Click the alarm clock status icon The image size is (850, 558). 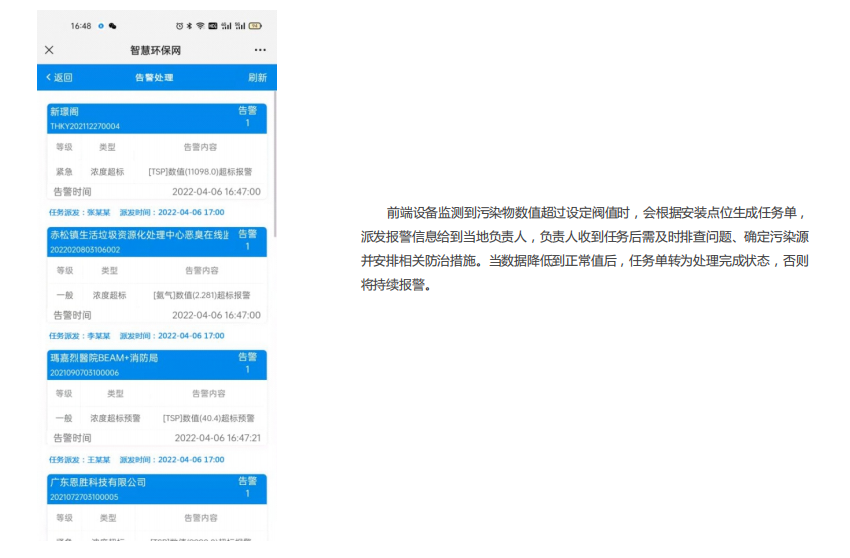click(x=179, y=25)
